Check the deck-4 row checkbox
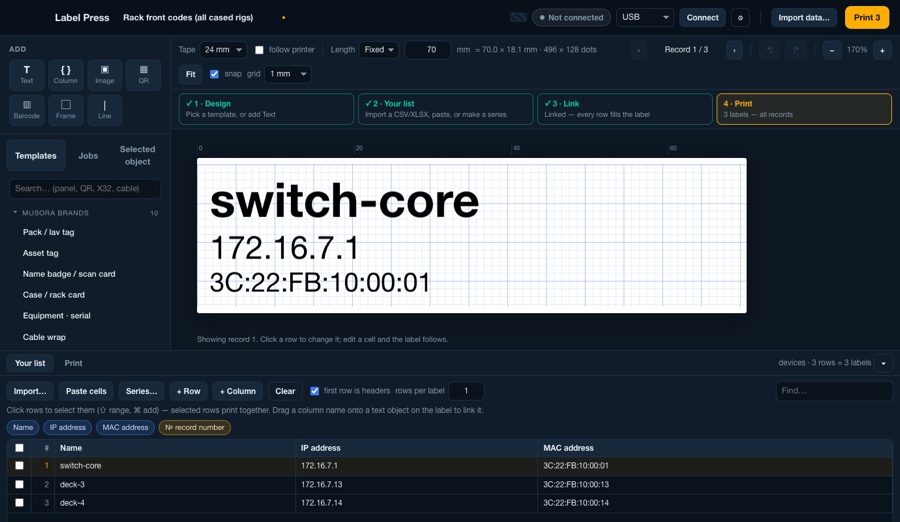The width and height of the screenshot is (900, 522). point(20,503)
